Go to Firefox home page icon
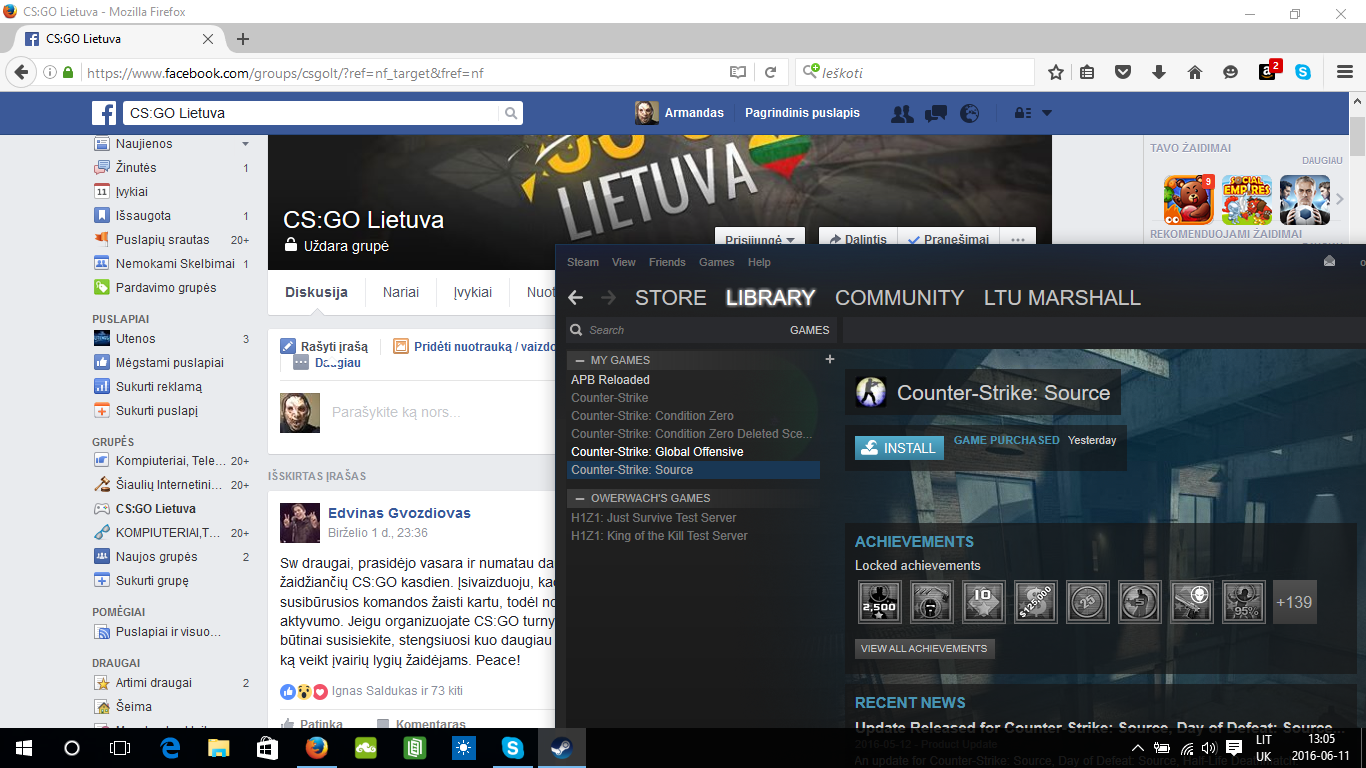Image resolution: width=1366 pixels, height=768 pixels. coord(1194,72)
